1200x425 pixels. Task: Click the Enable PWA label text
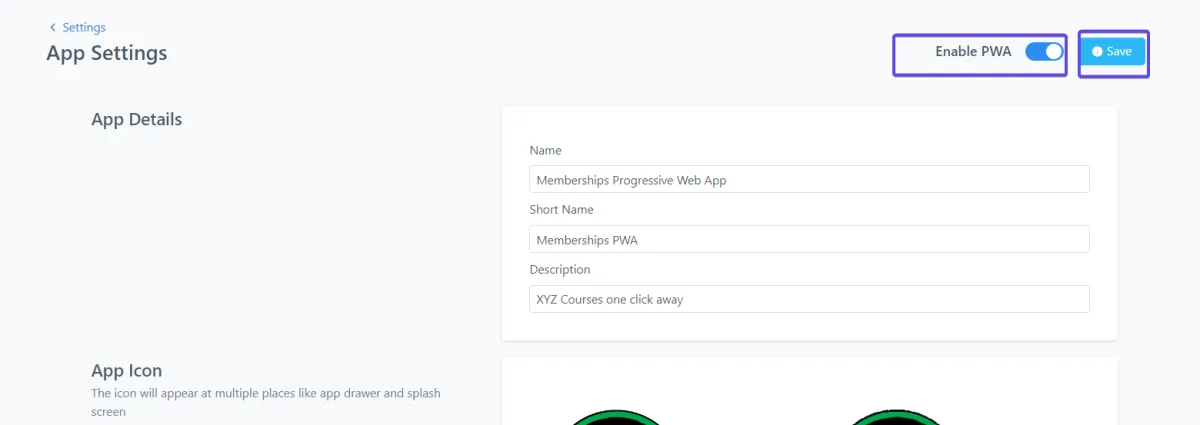click(x=973, y=51)
